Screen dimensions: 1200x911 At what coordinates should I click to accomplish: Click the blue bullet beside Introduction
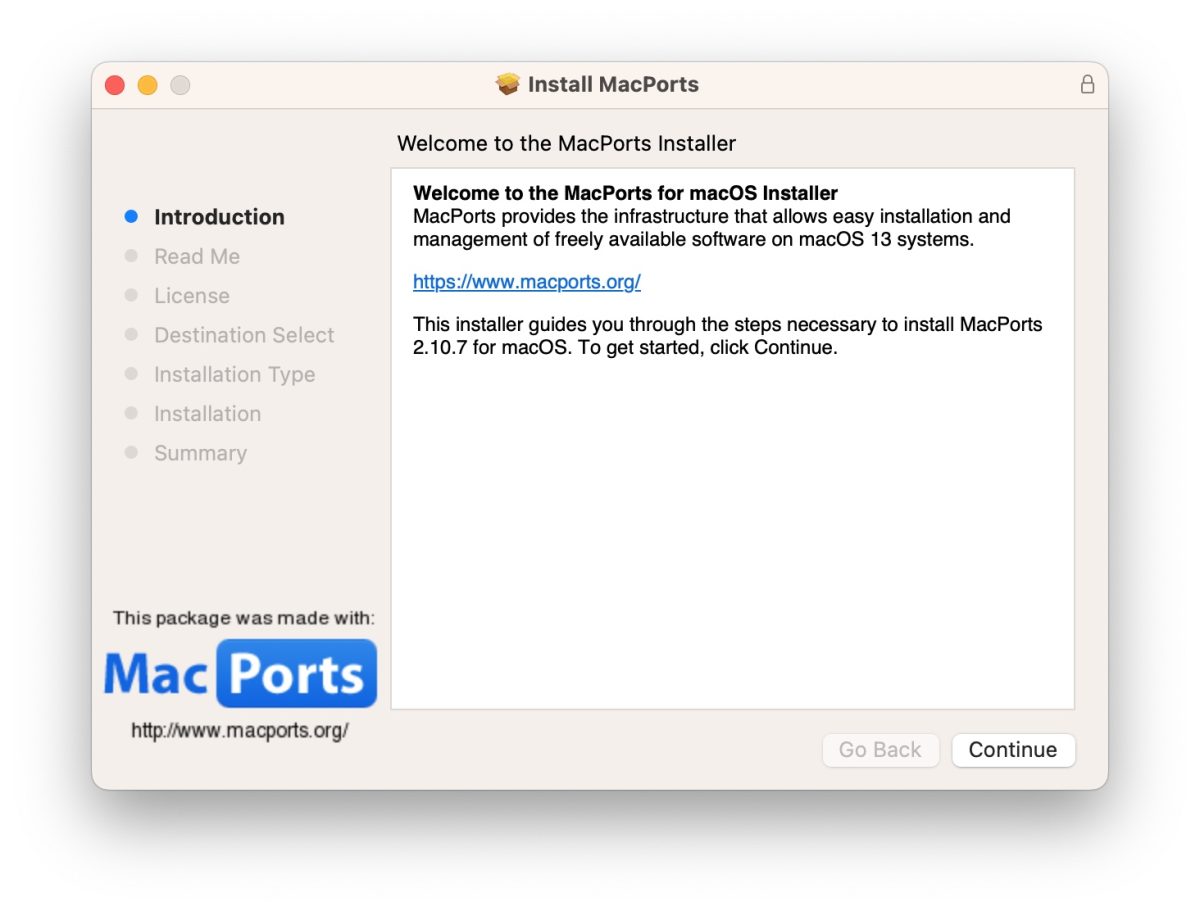click(131, 216)
